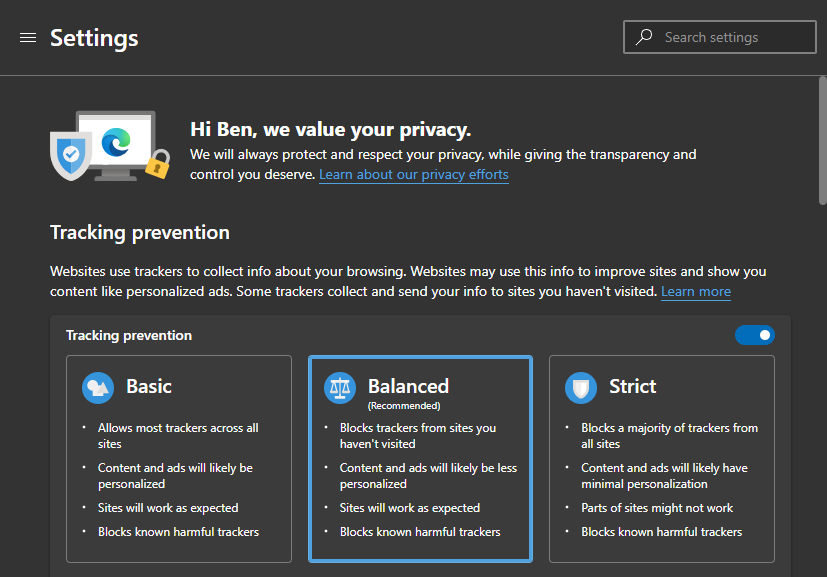Click 'Content and ads will likely be less personalized'

click(428, 476)
